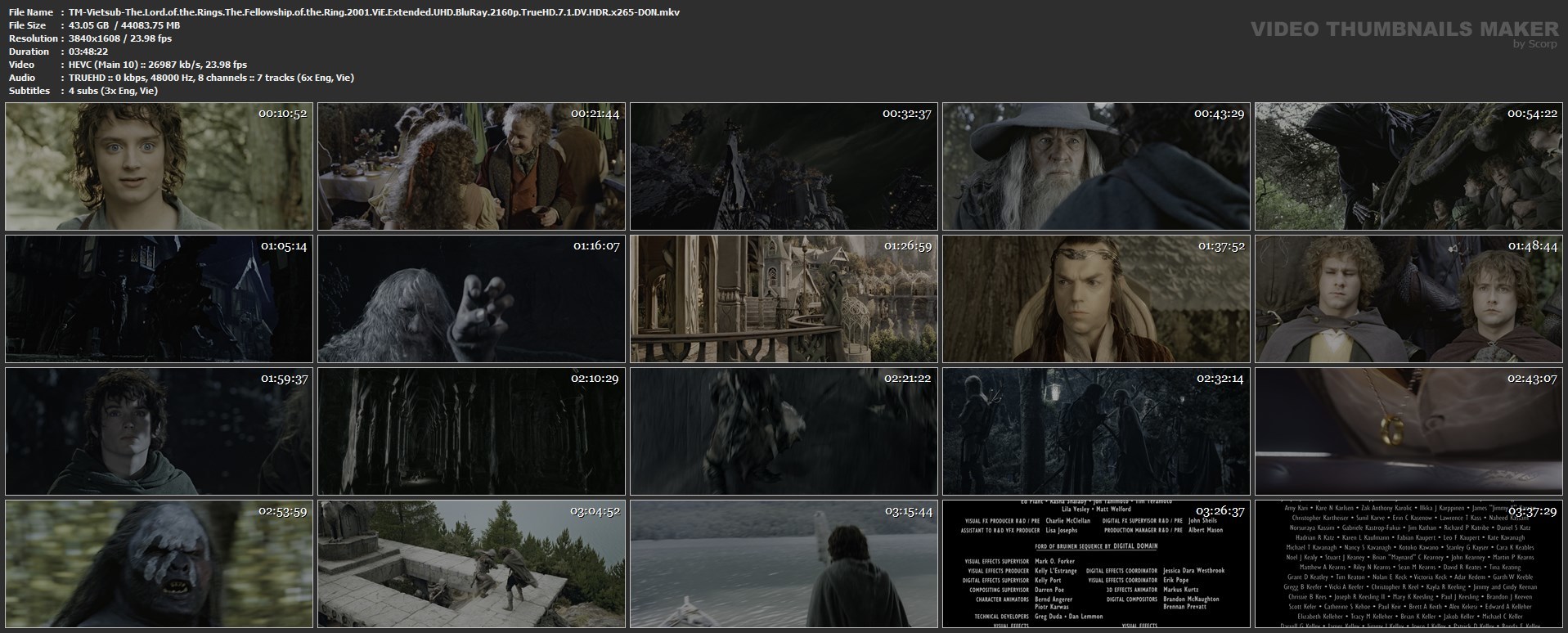
Task: Open the Gandalf thumbnail at 00:43:29
Action: tap(1096, 167)
